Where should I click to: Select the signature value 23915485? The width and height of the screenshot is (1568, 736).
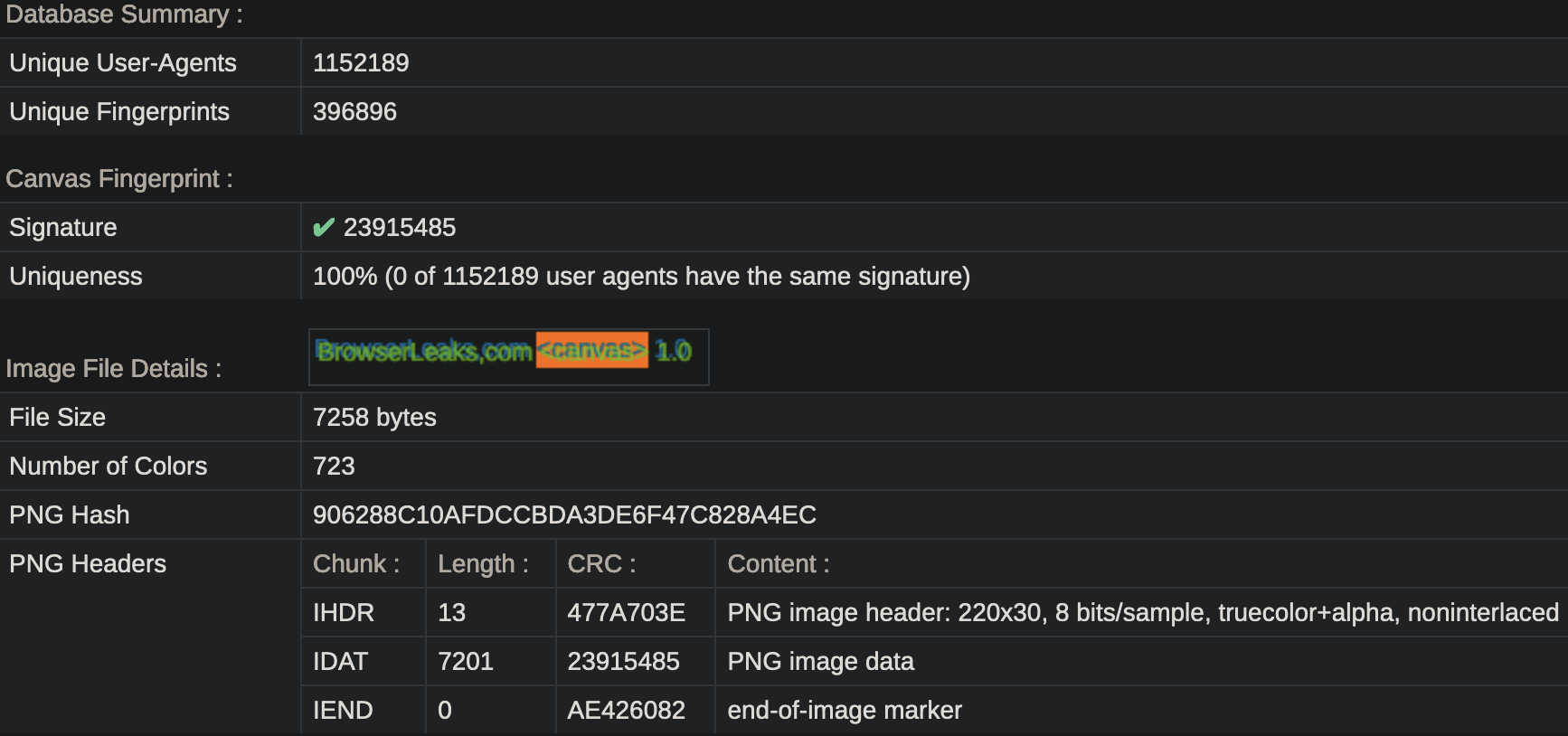point(400,228)
